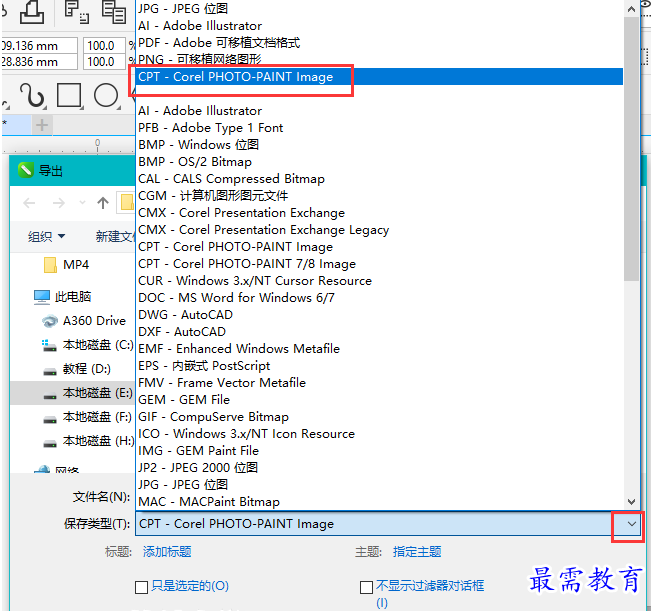The height and width of the screenshot is (611, 651).
Task: Choose CAL - CALS Compressed Bitmap
Action: [x=379, y=179]
